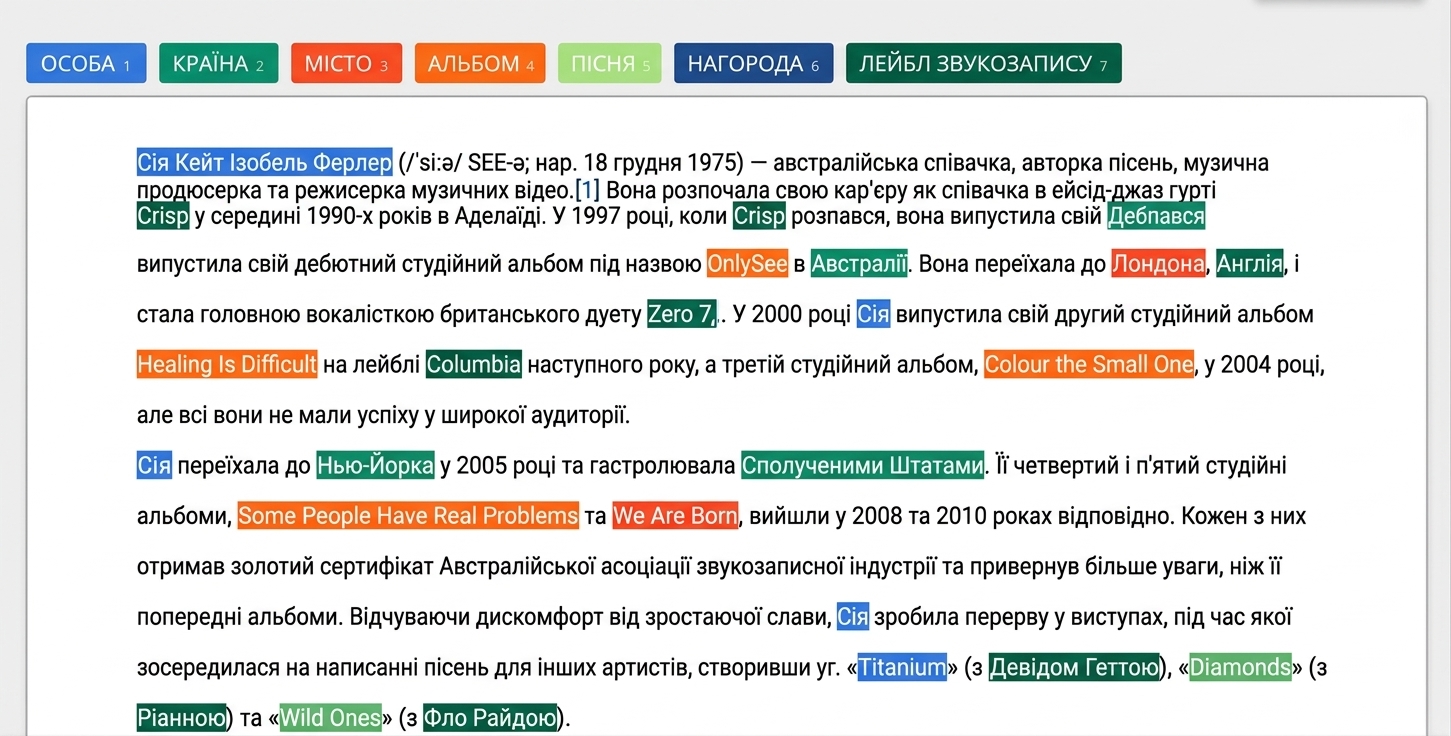1451x736 pixels.
Task: Choose the НАГОРОДА label
Action: pos(753,63)
